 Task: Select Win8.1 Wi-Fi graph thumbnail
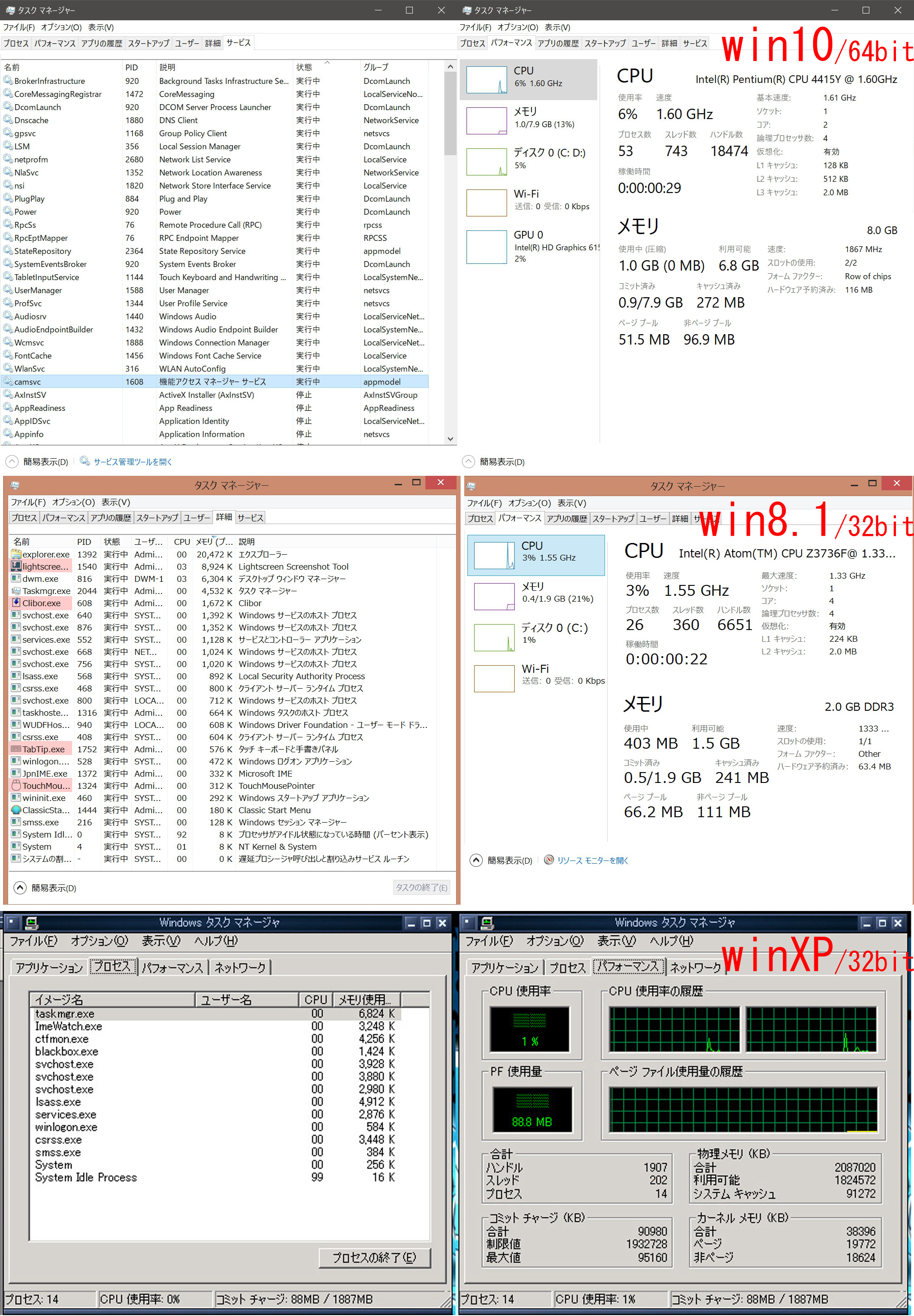(x=494, y=678)
